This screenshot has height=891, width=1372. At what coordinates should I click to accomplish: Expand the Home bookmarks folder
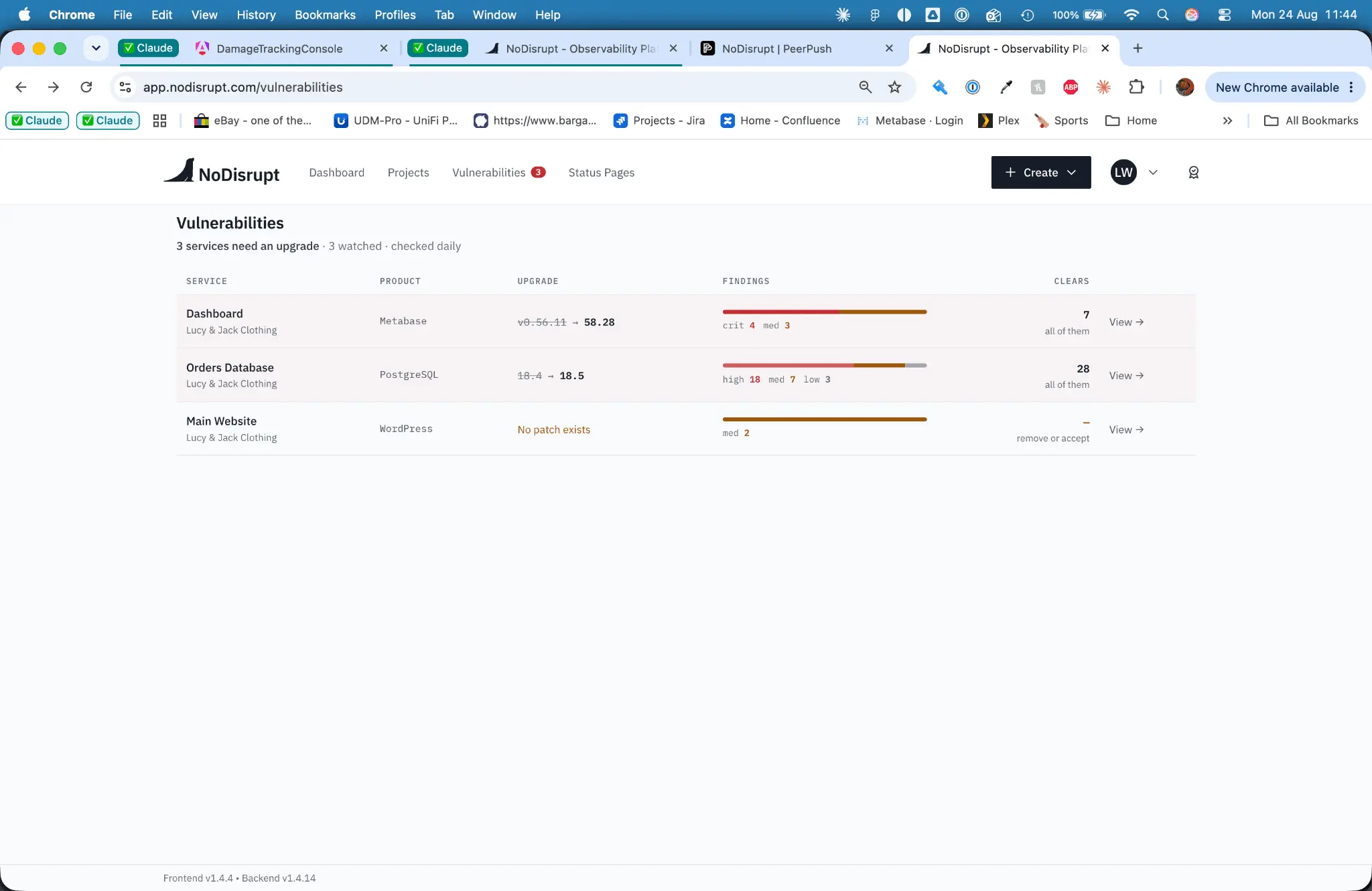point(1131,121)
